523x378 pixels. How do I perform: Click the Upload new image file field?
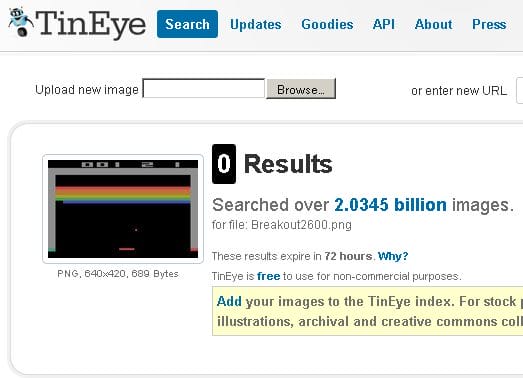tap(204, 88)
